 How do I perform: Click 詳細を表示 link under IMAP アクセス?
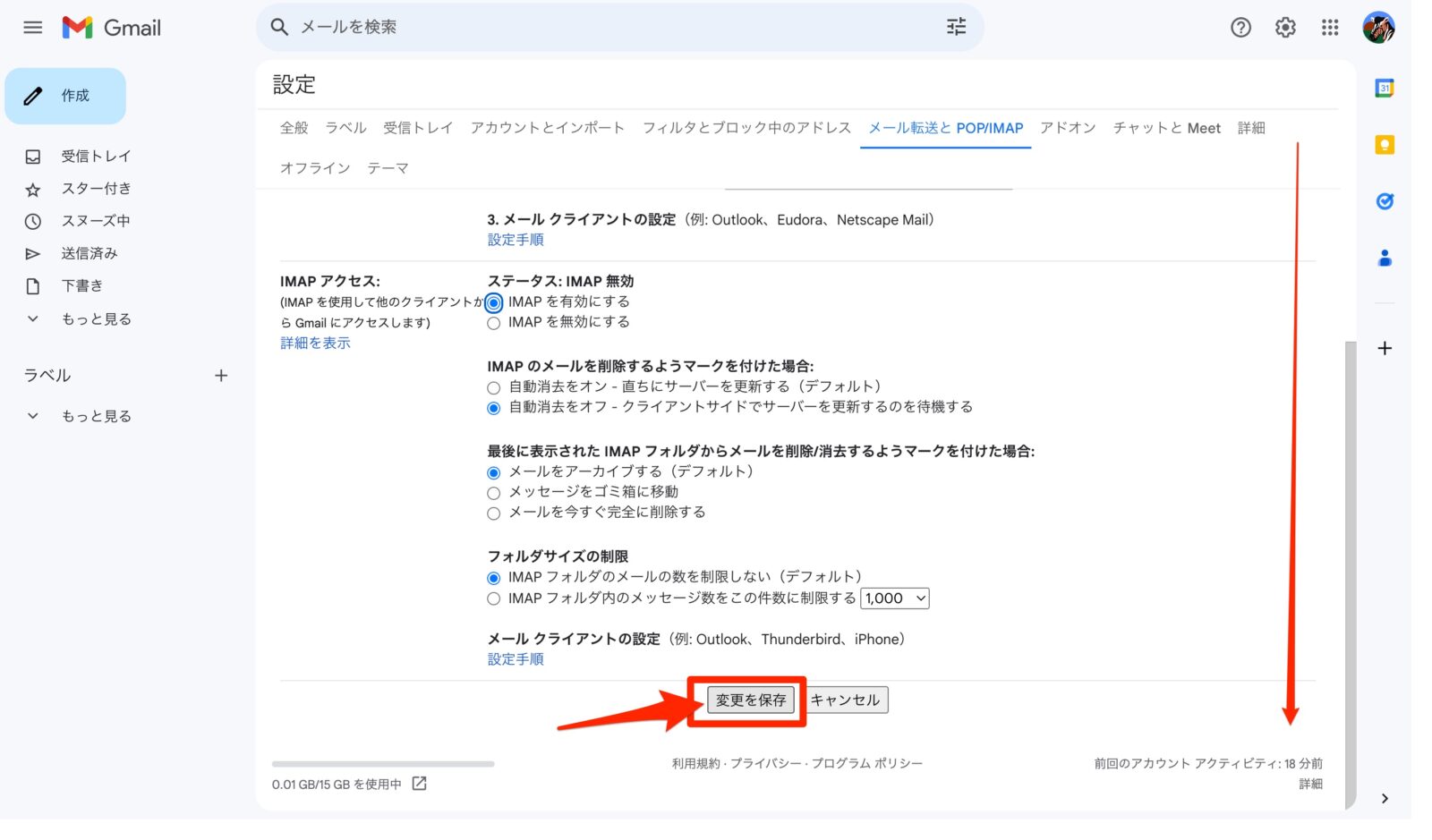[315, 344]
